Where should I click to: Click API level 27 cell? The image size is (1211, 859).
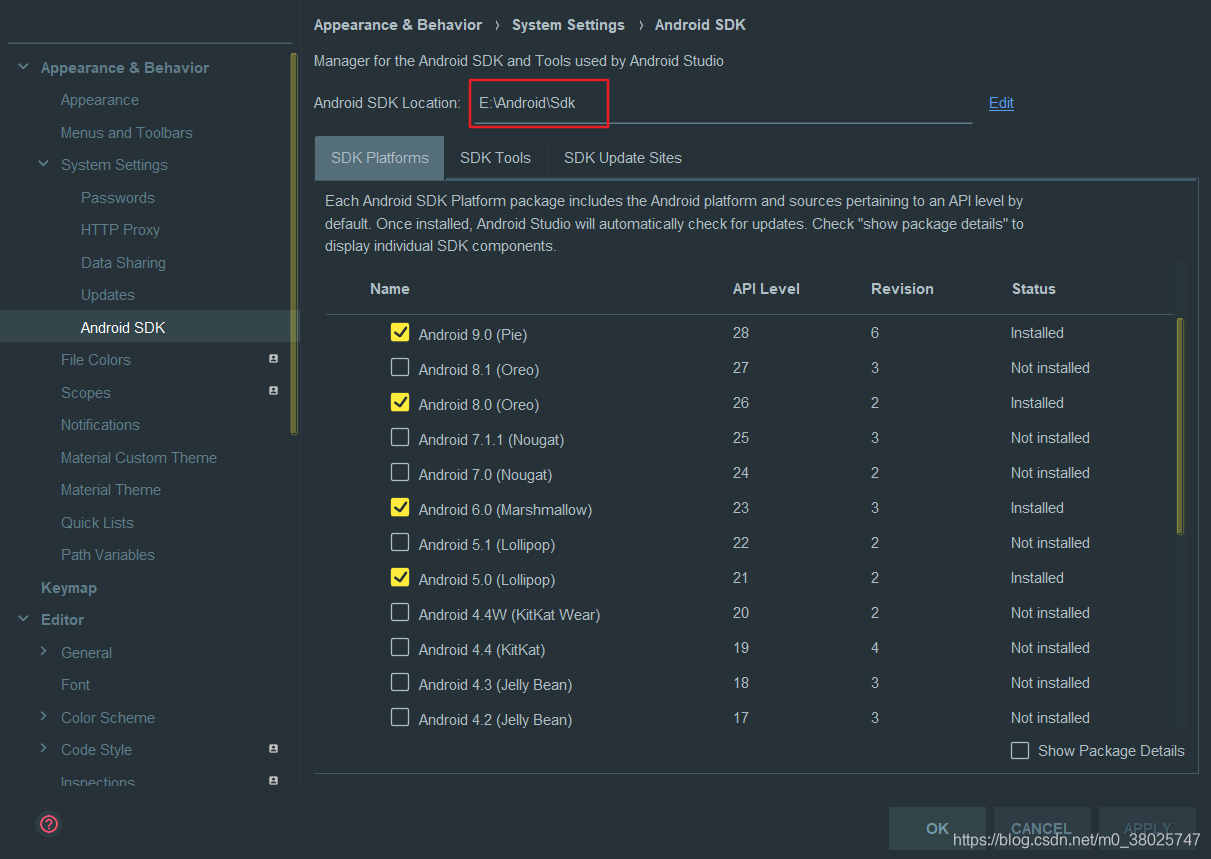(740, 368)
